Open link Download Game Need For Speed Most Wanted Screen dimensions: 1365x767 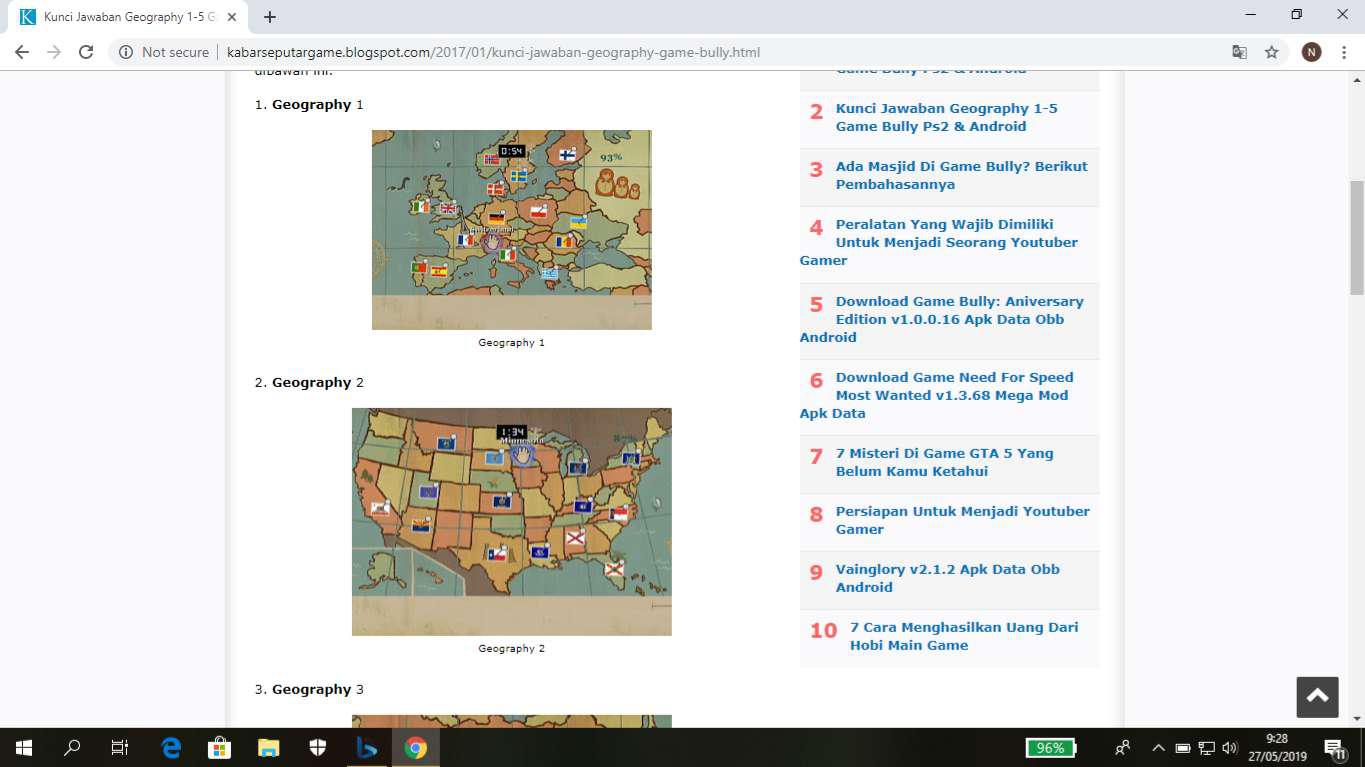click(x=937, y=395)
